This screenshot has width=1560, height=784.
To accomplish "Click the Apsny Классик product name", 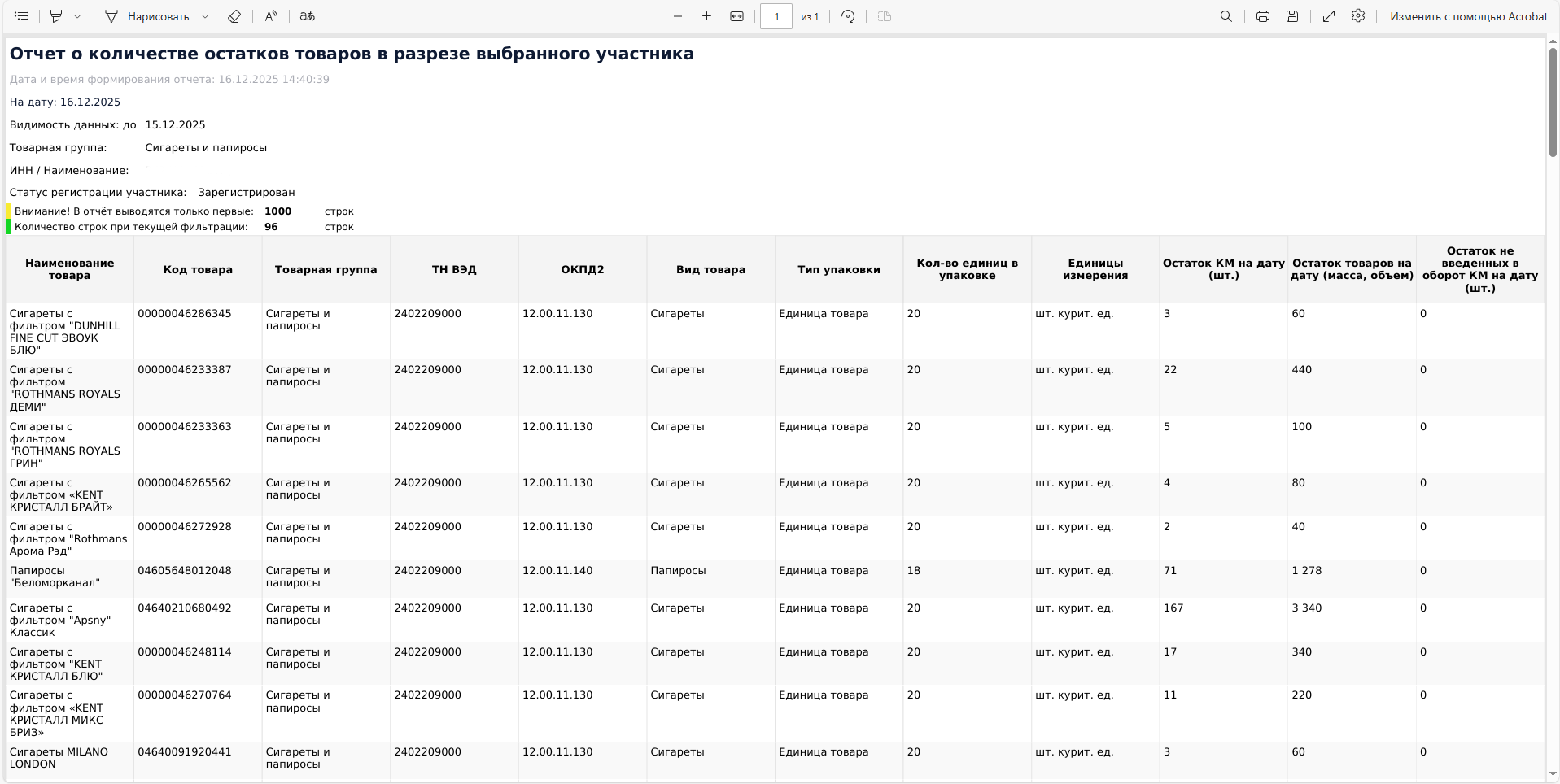I will [59, 620].
